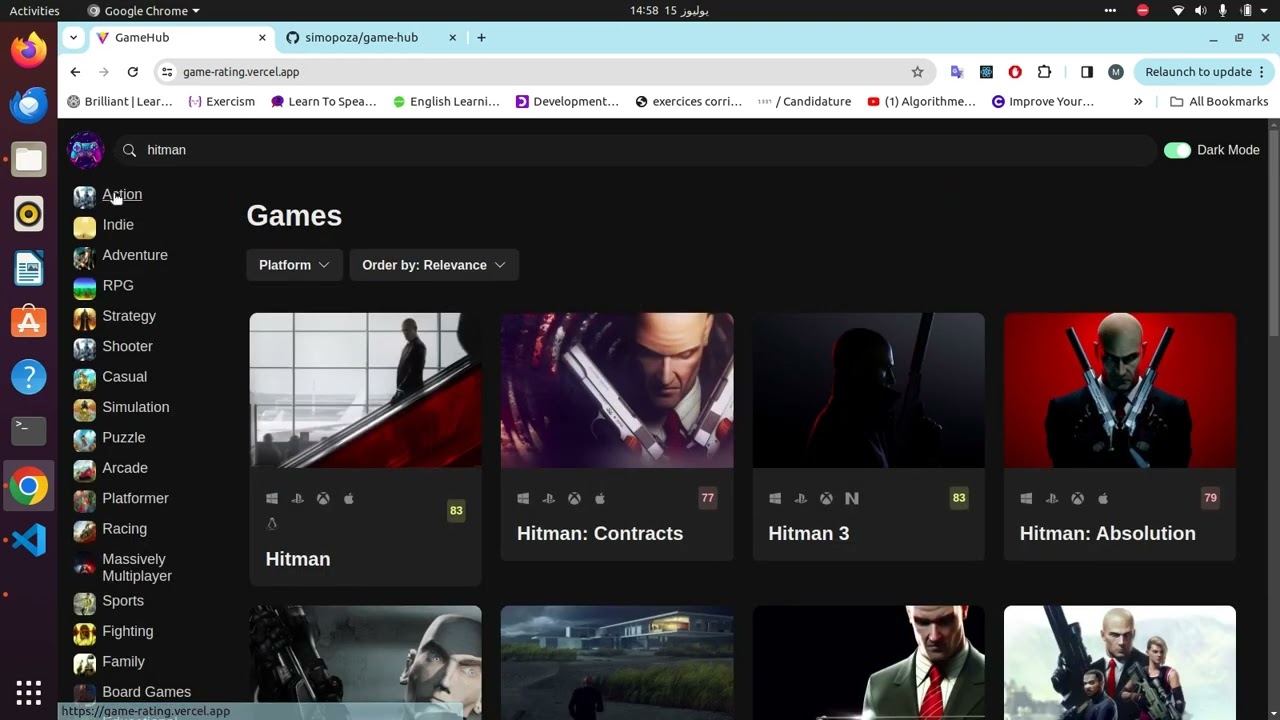This screenshot has height=720, width=1280.
Task: Select the Action genre
Action: coord(122,194)
